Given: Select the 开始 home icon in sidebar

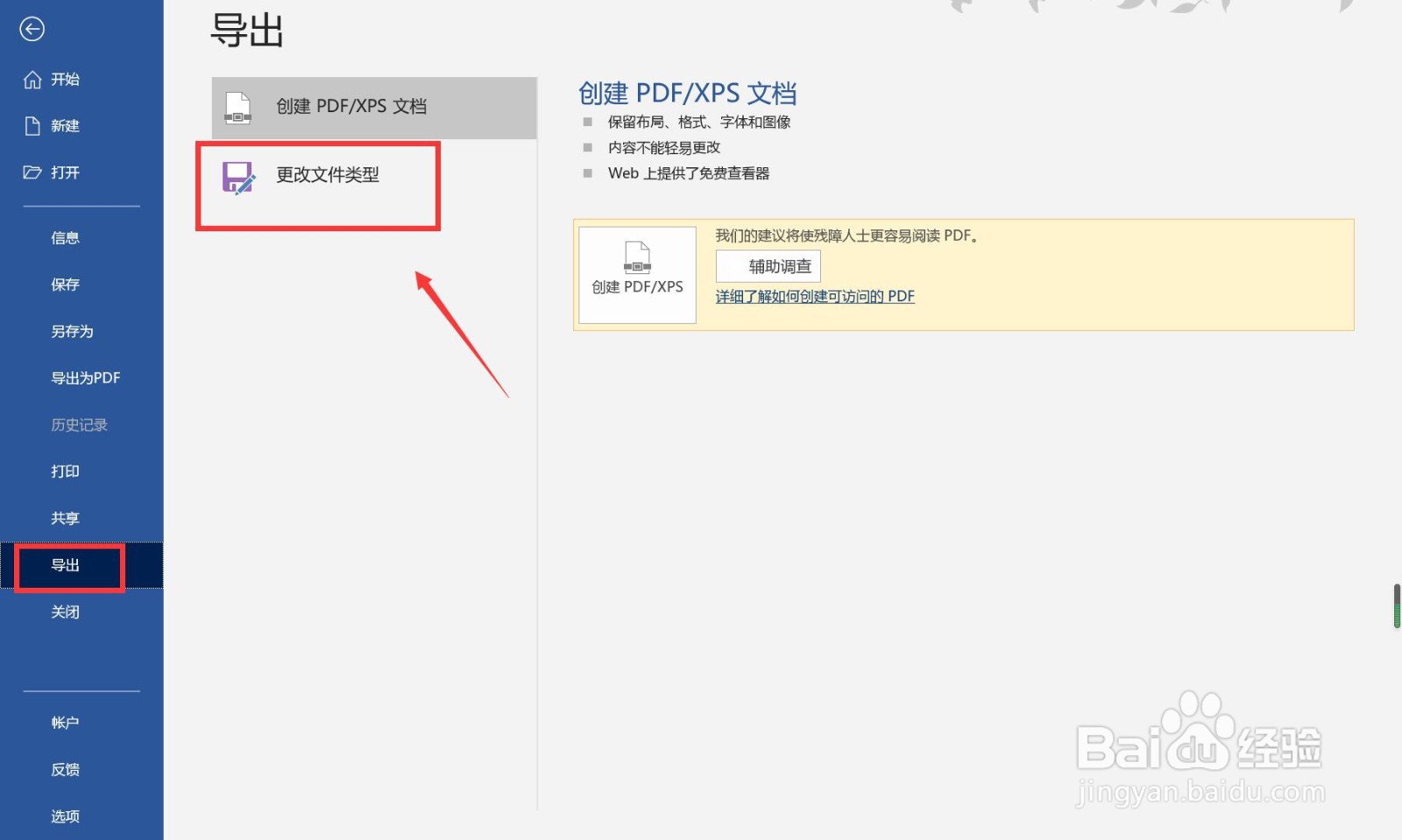Looking at the screenshot, I should click(32, 79).
